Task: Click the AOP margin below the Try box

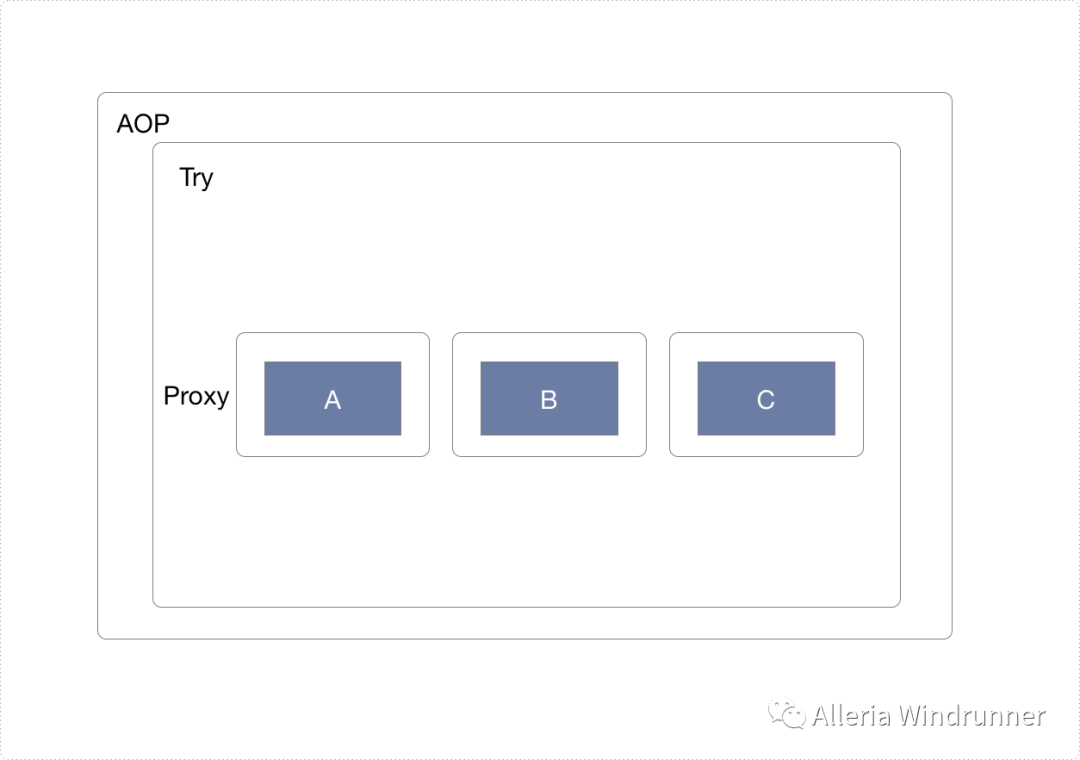Action: coord(526,622)
